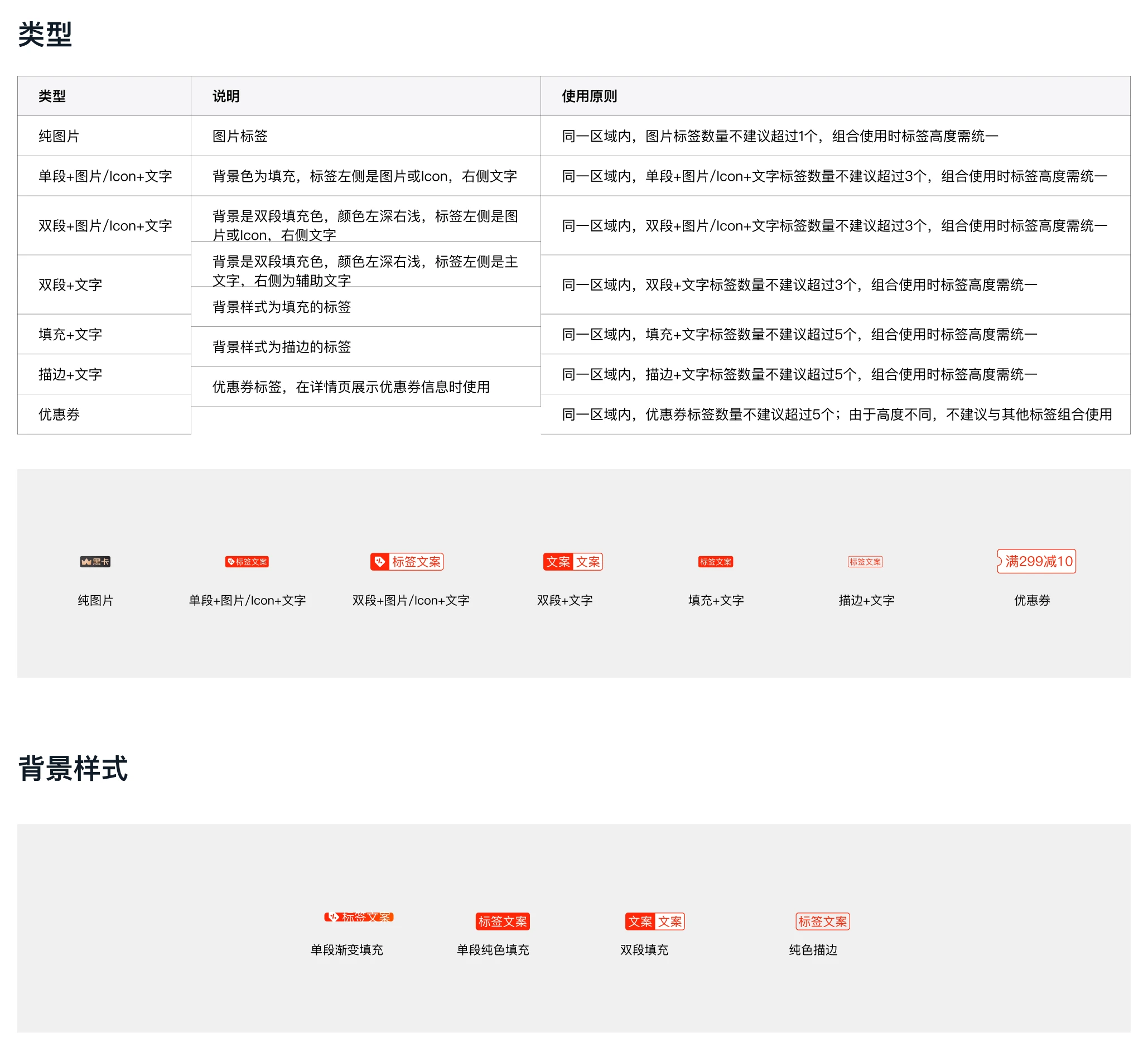The height and width of the screenshot is (1052, 1148).
Task: Click the outlined tag above 描边+文字
Action: 866,562
